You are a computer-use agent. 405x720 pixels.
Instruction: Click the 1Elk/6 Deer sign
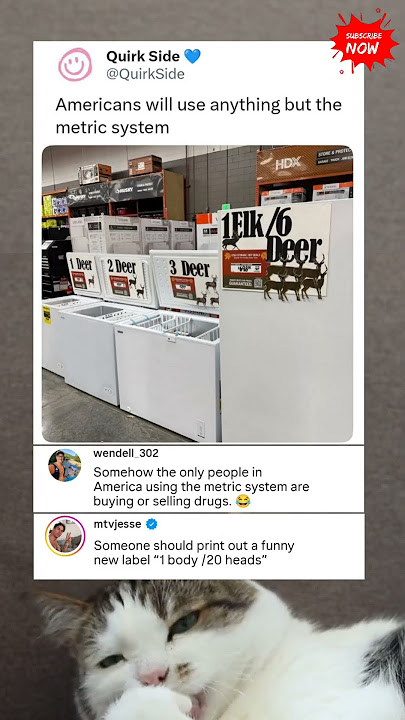(x=276, y=252)
